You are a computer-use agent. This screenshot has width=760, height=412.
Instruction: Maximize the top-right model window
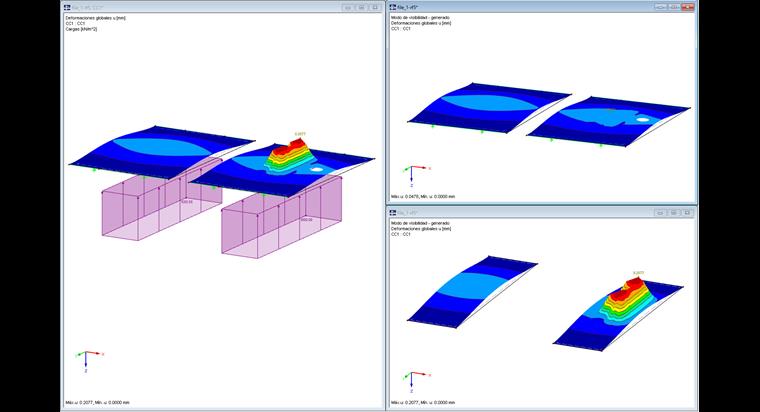pos(674,7)
